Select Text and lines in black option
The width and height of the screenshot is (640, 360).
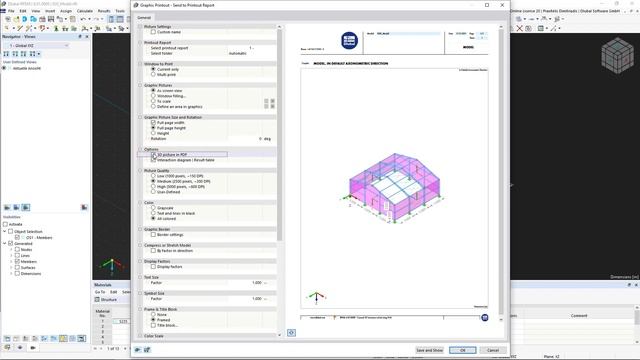(153, 213)
